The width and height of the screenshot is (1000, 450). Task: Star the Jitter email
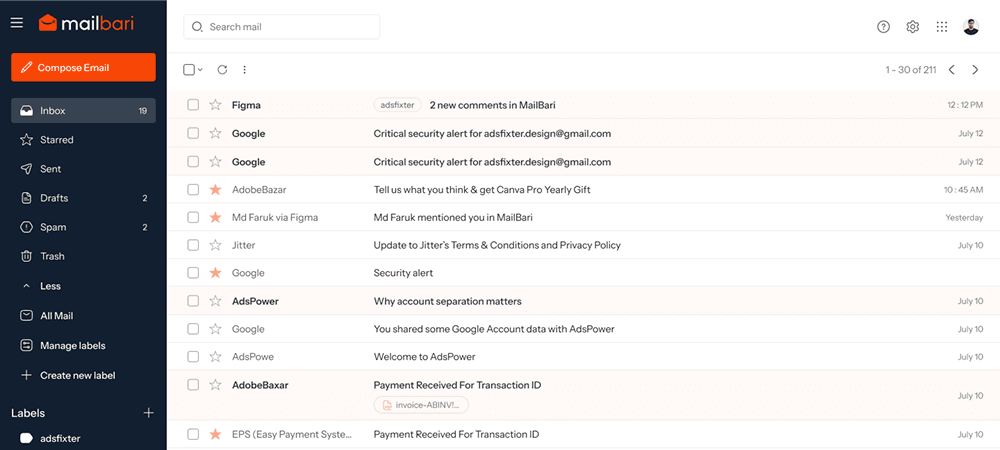tap(216, 245)
